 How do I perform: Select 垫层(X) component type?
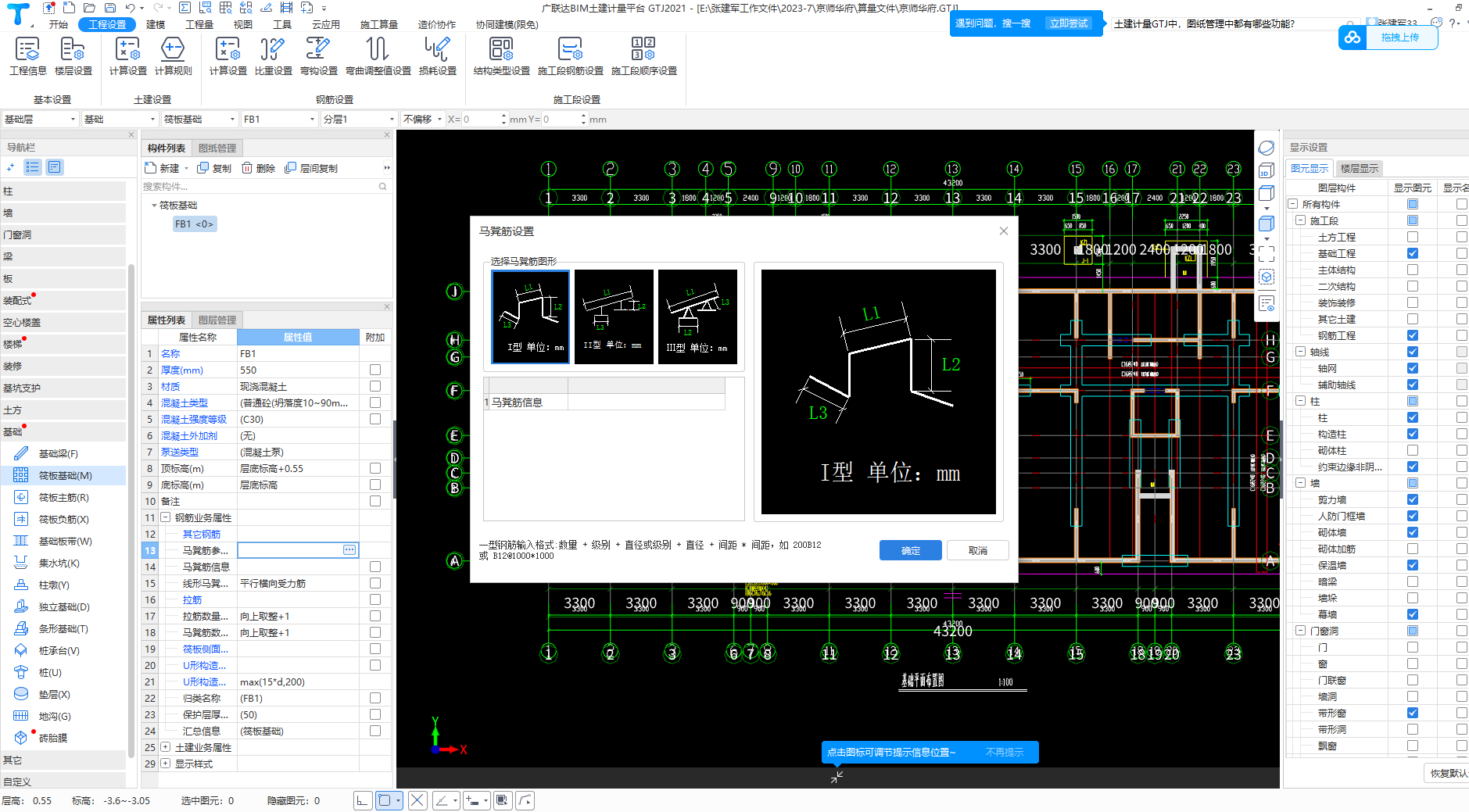click(54, 694)
